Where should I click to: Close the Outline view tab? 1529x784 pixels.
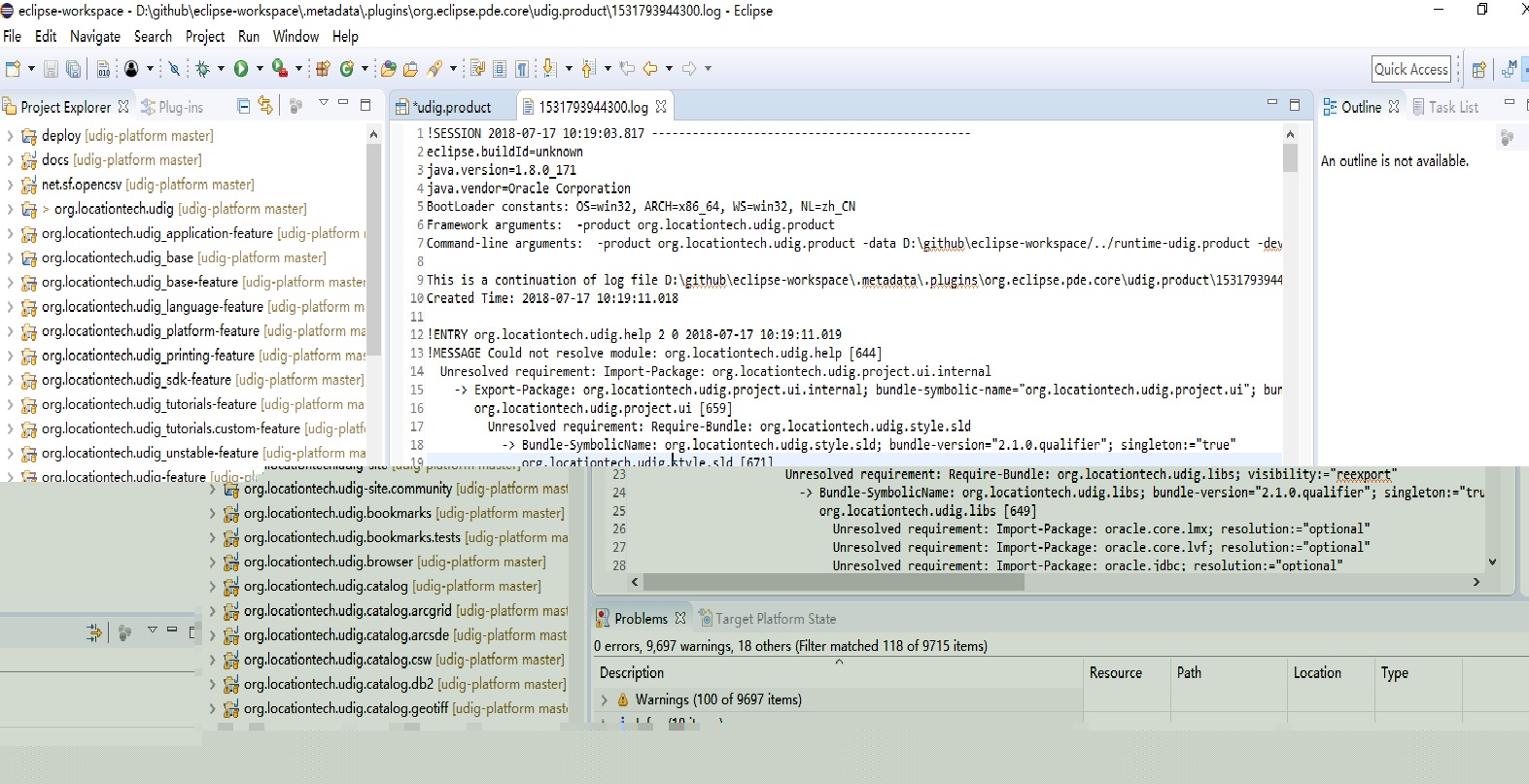click(x=1394, y=107)
